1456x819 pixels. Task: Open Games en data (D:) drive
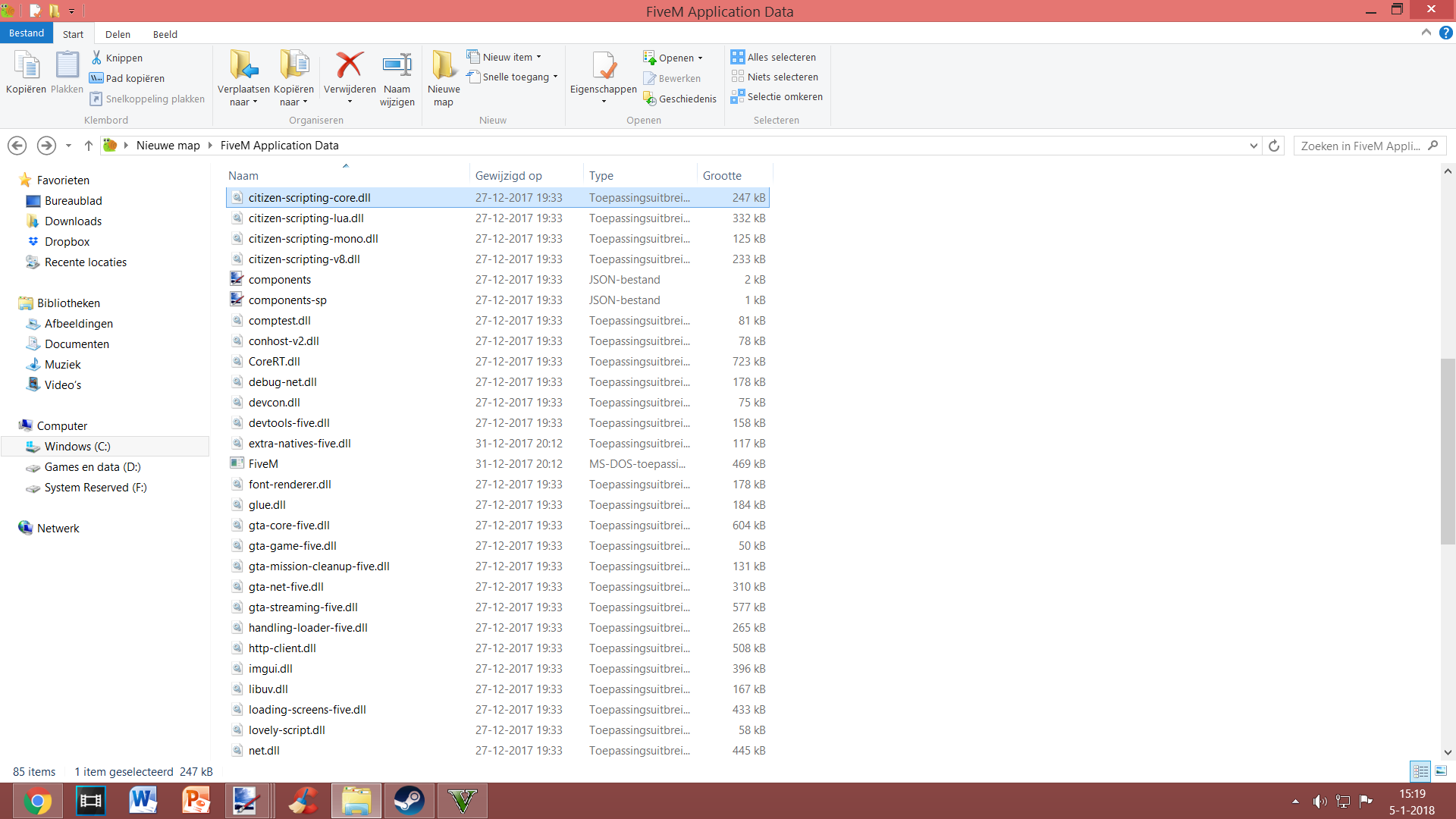[x=93, y=467]
